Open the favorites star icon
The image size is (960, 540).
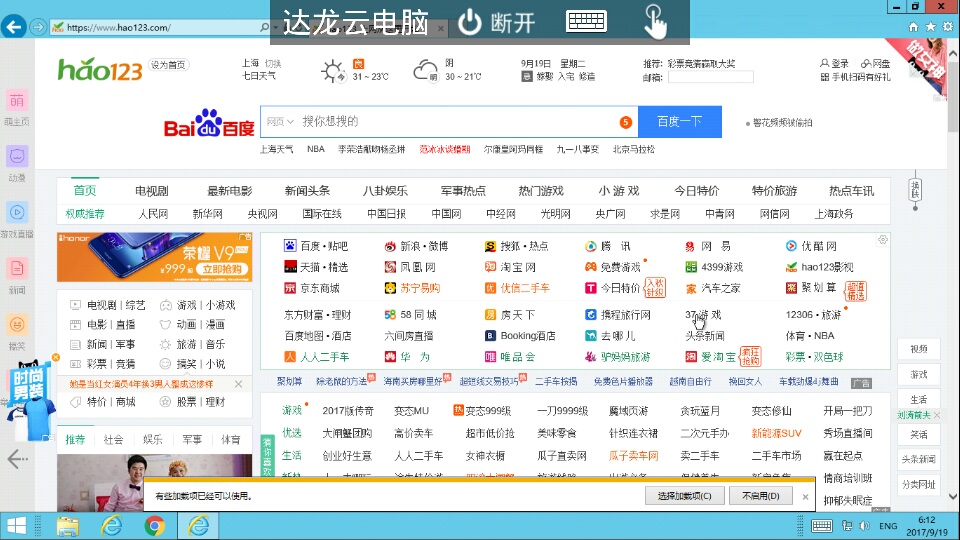[931, 27]
